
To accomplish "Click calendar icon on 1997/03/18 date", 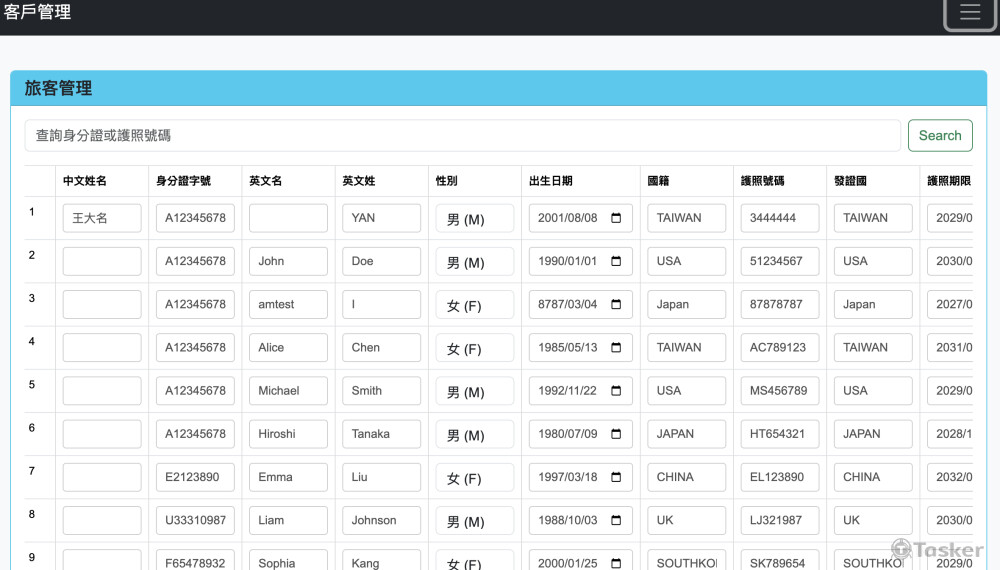I will [x=616, y=477].
